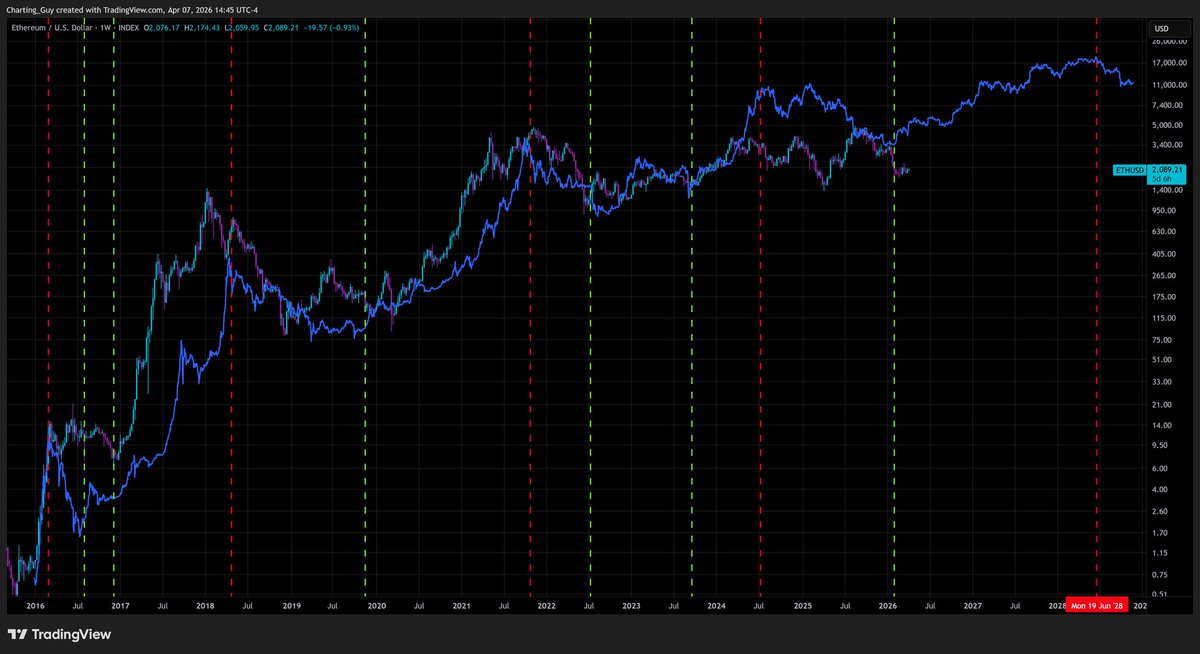This screenshot has height=654, width=1200.
Task: Click the 21.00 price axis label
Action: [1162, 405]
